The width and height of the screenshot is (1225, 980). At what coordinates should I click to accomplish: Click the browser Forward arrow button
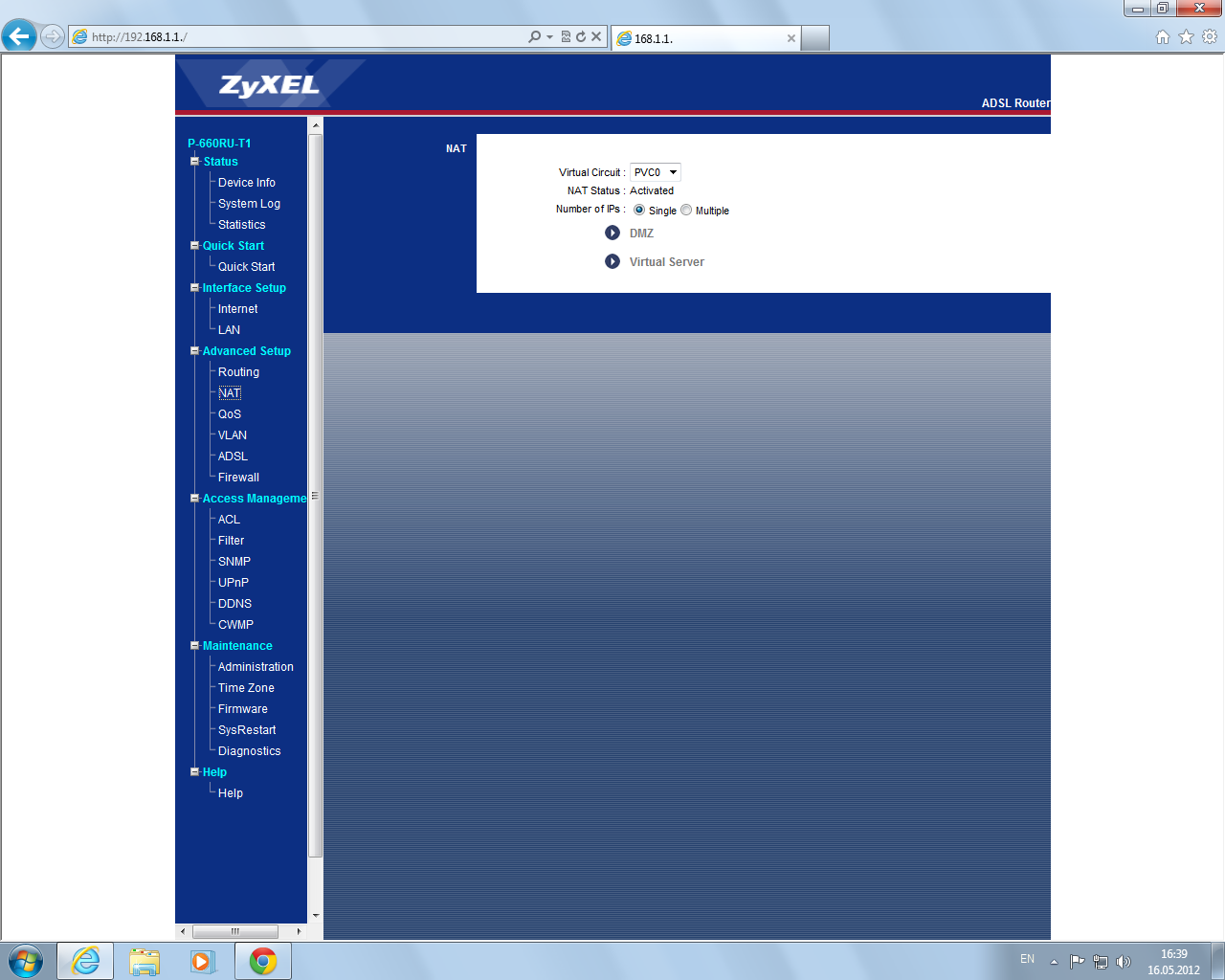(x=53, y=36)
